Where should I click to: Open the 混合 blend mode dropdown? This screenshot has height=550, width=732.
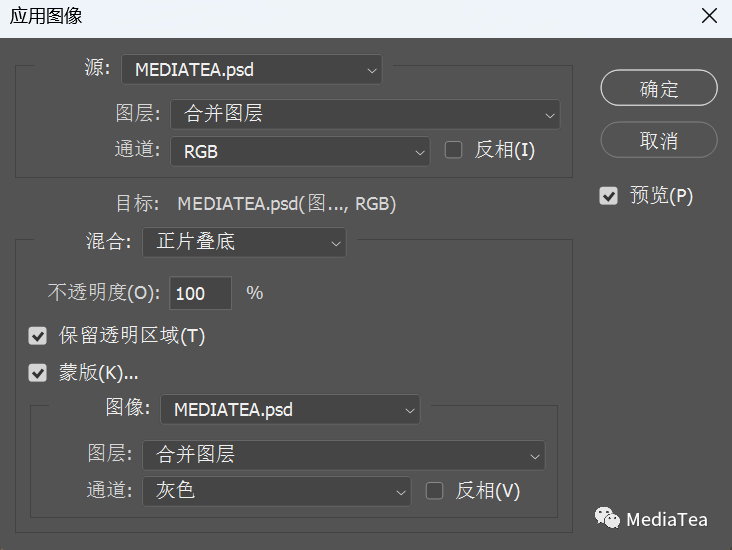click(x=244, y=242)
